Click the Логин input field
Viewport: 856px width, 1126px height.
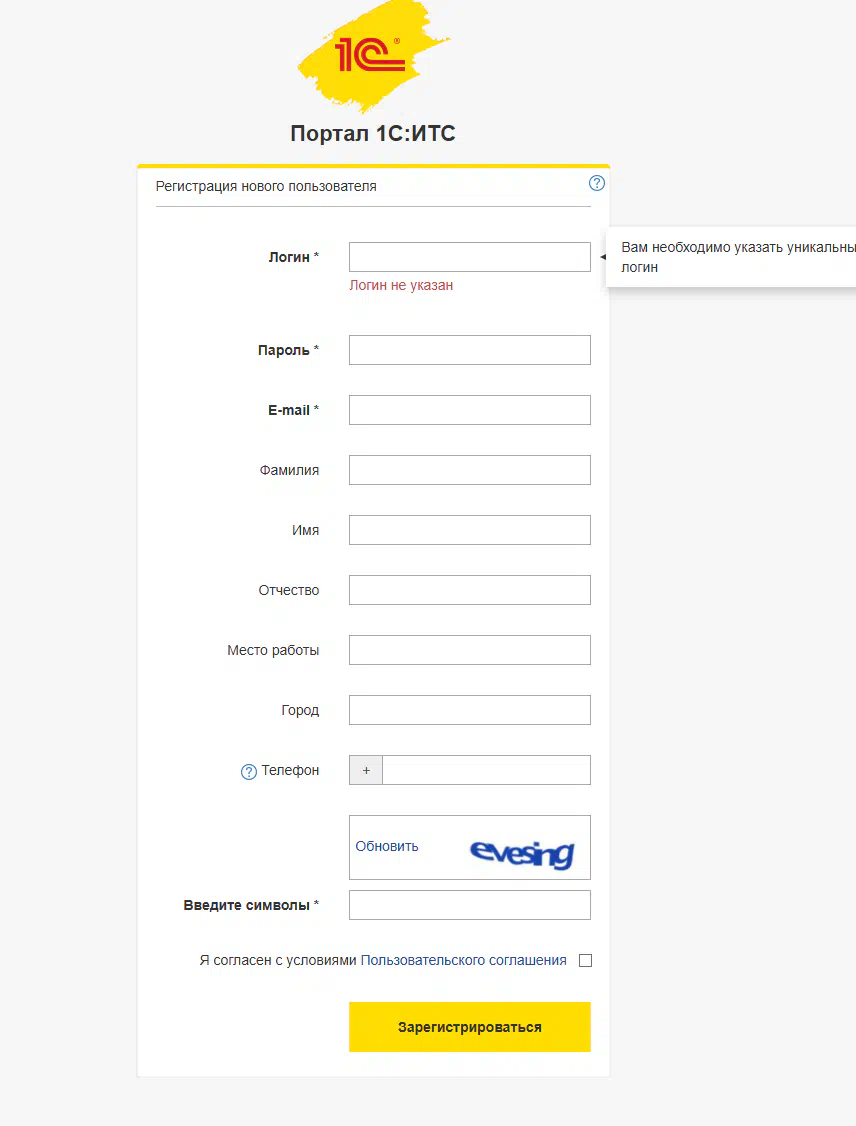(469, 257)
